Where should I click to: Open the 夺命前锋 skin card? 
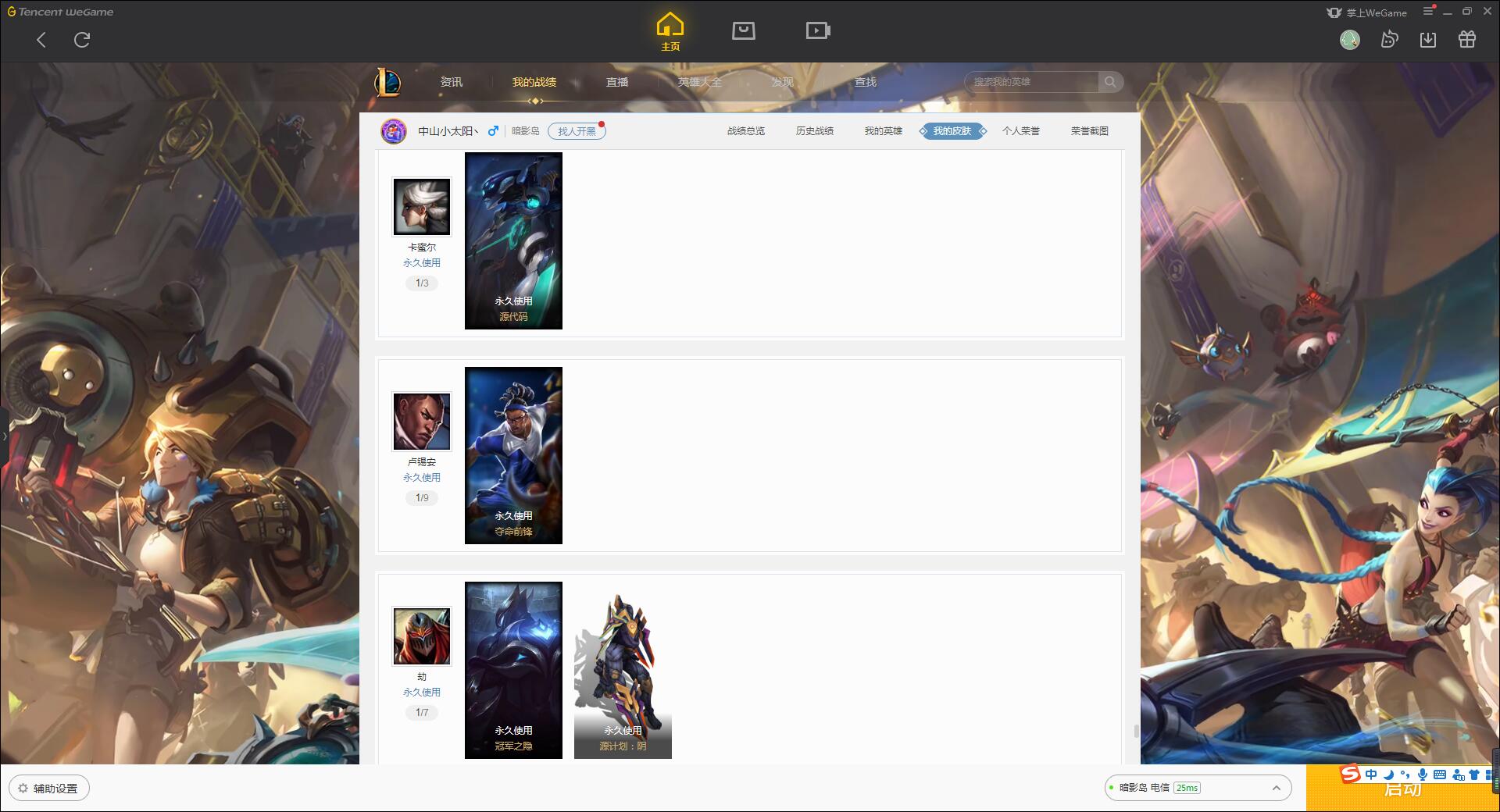513,455
